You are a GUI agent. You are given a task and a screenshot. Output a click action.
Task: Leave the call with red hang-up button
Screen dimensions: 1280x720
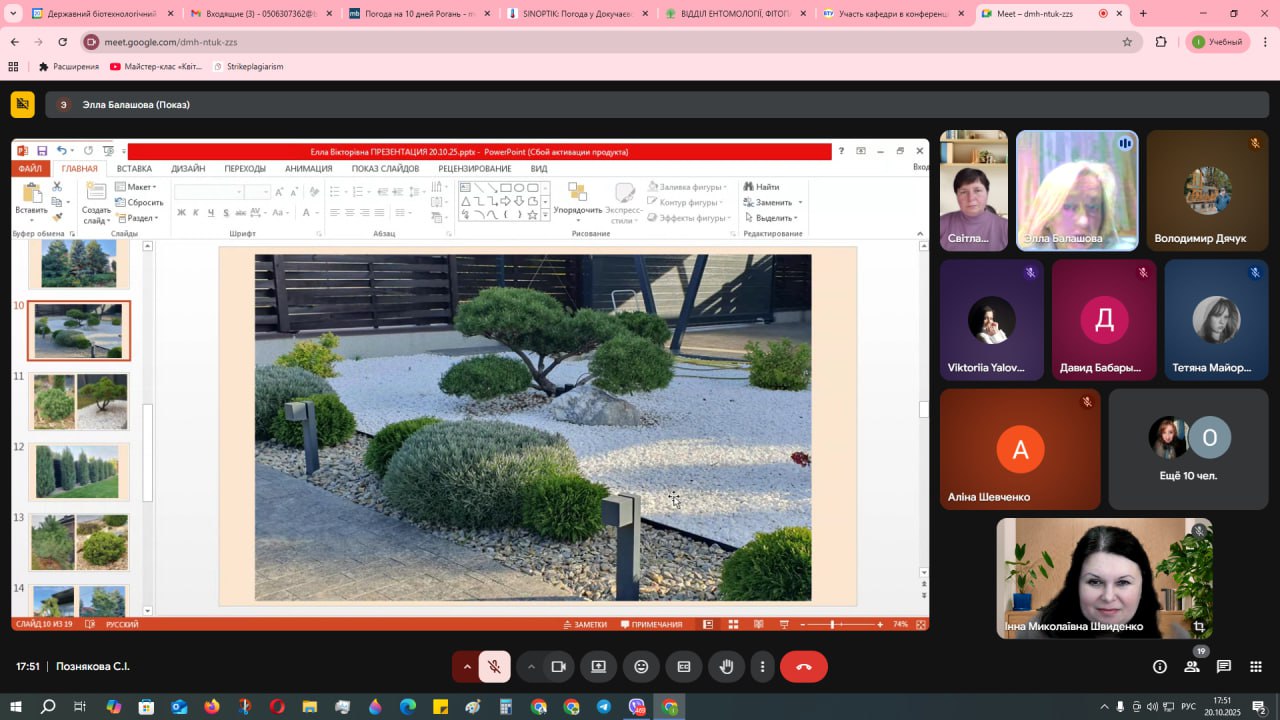[x=803, y=667]
